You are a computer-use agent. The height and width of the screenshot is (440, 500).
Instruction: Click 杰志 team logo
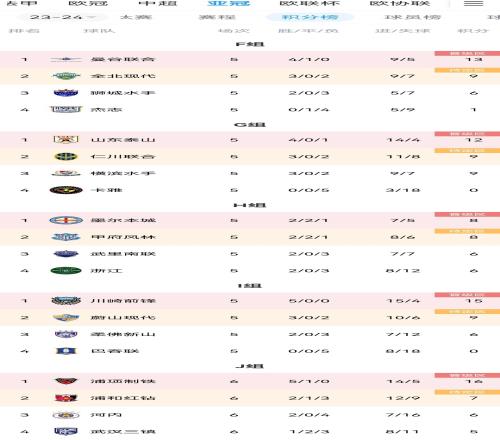66,109
